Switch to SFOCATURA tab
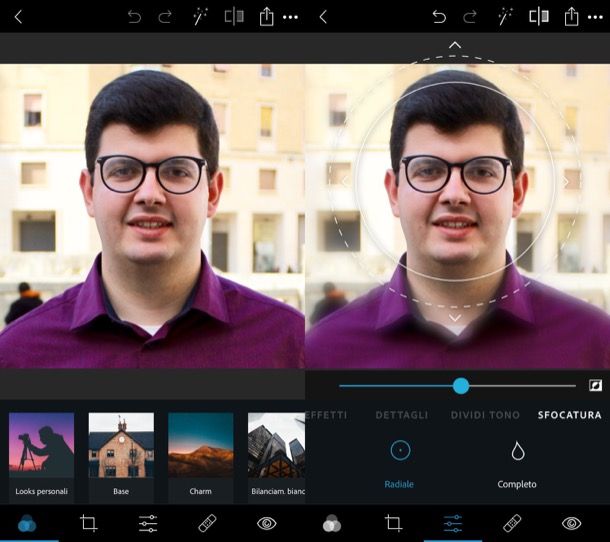The image size is (610, 542). (570, 415)
